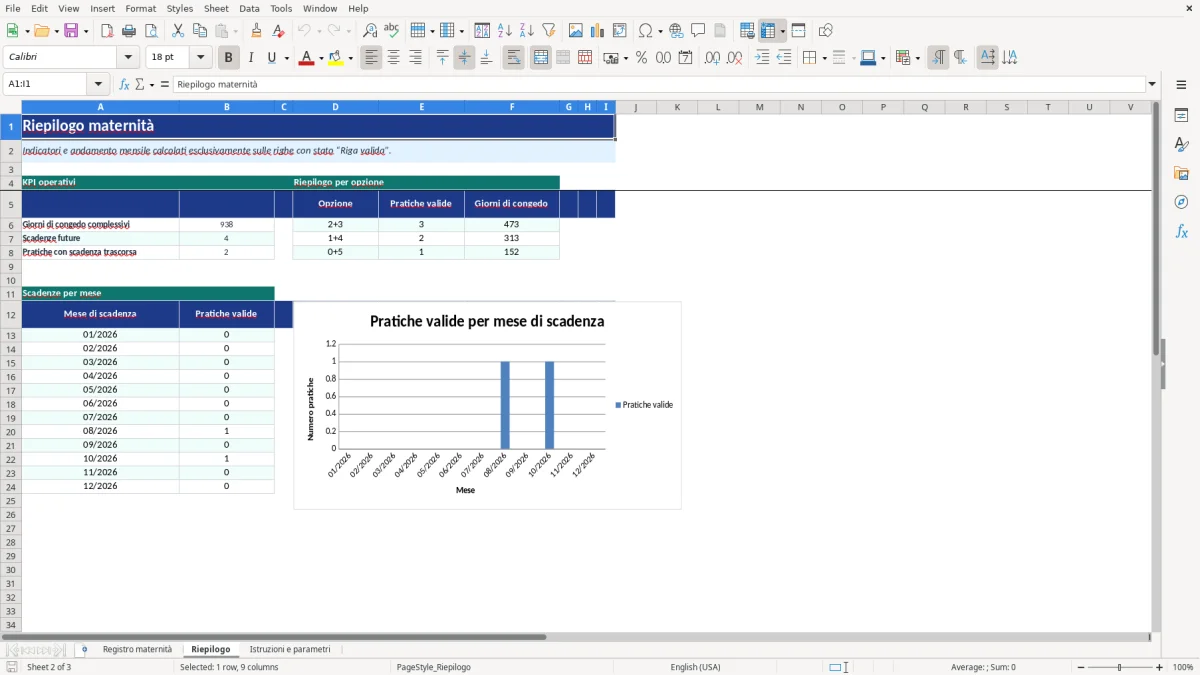
Task: Click Define Print Area icon
Action: pos(747,31)
